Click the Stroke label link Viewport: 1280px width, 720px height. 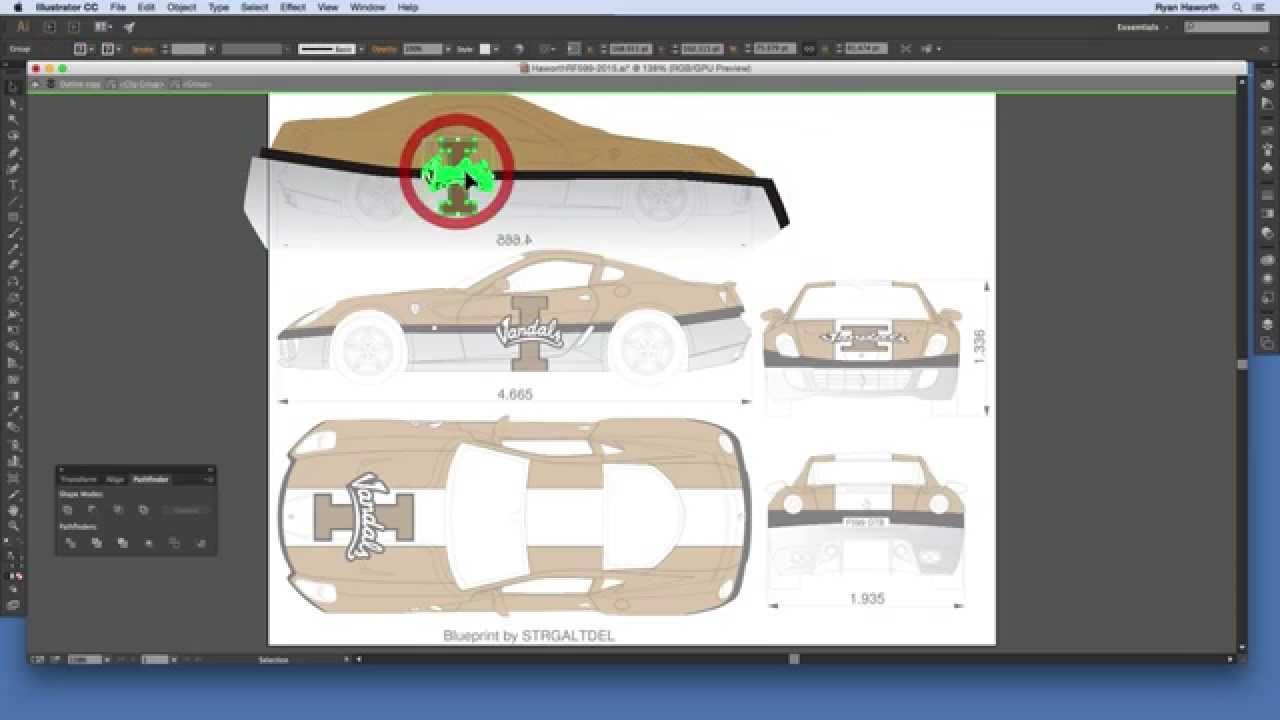coord(143,48)
